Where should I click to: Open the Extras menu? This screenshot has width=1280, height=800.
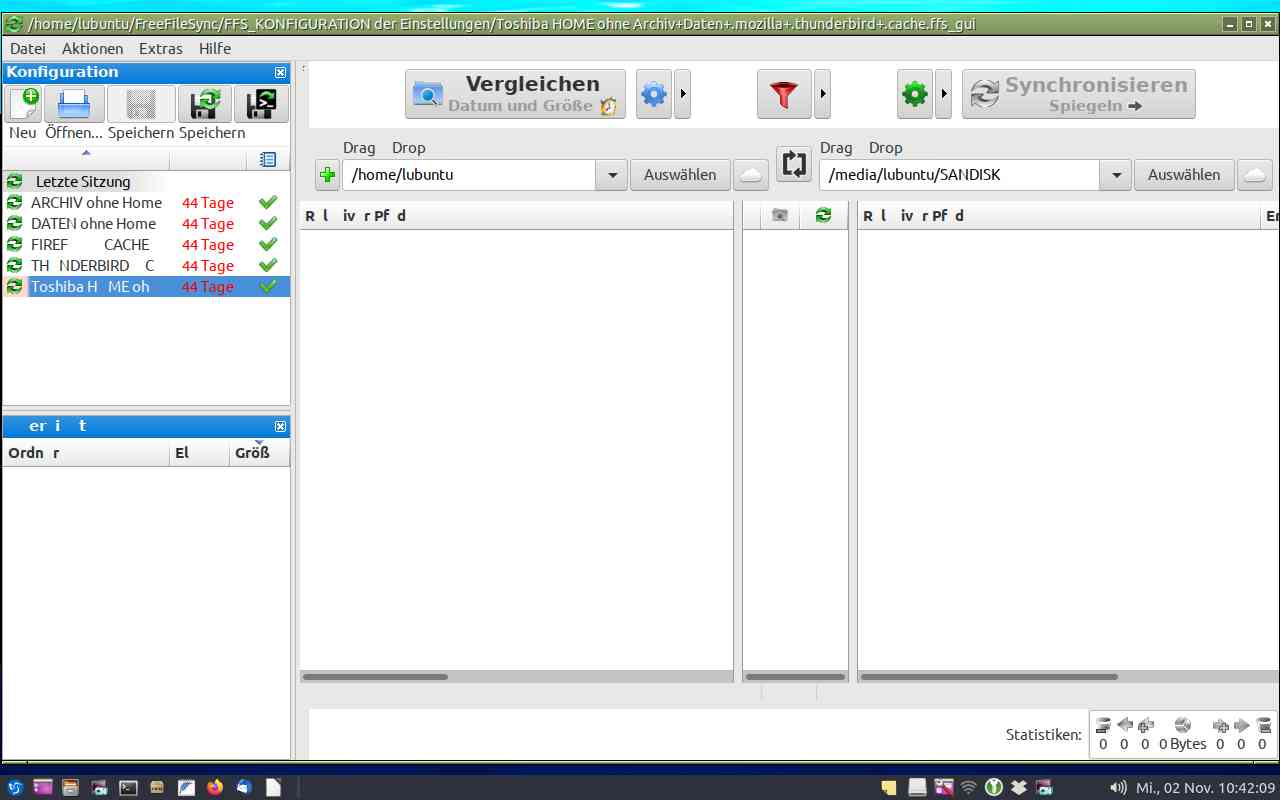pos(161,48)
